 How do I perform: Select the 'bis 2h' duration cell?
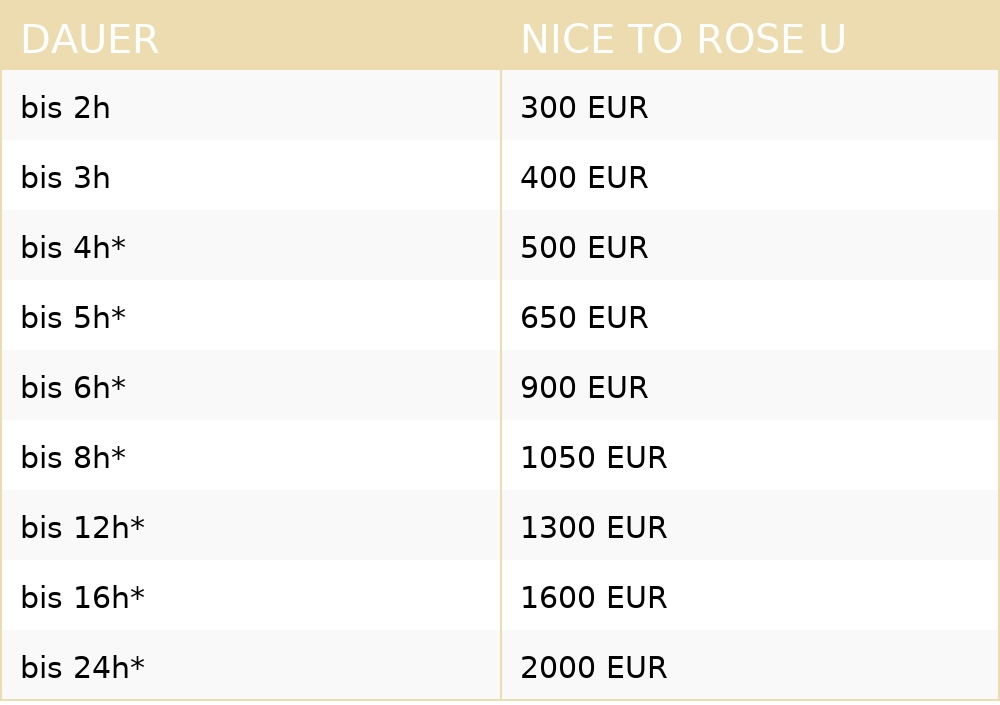click(x=65, y=108)
